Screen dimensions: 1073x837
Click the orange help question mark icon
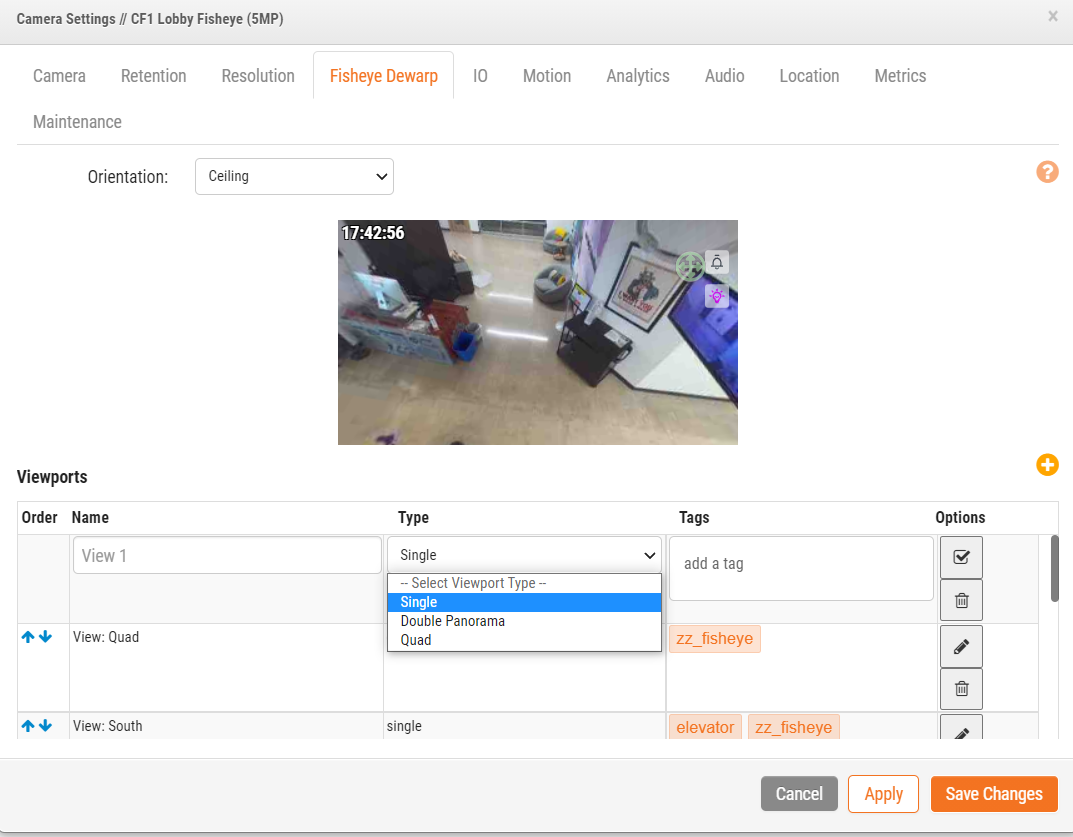coord(1047,172)
